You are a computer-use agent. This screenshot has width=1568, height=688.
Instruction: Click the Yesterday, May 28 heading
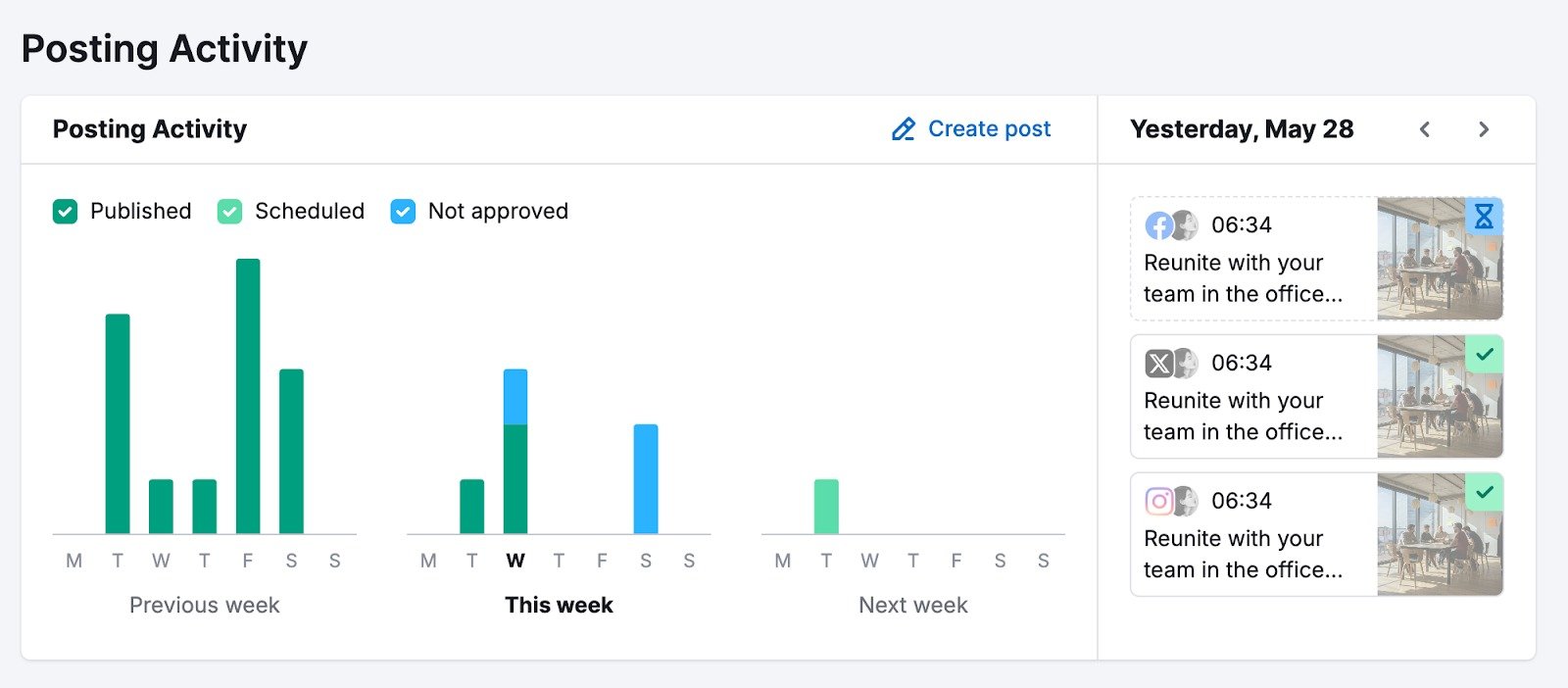(x=1242, y=128)
